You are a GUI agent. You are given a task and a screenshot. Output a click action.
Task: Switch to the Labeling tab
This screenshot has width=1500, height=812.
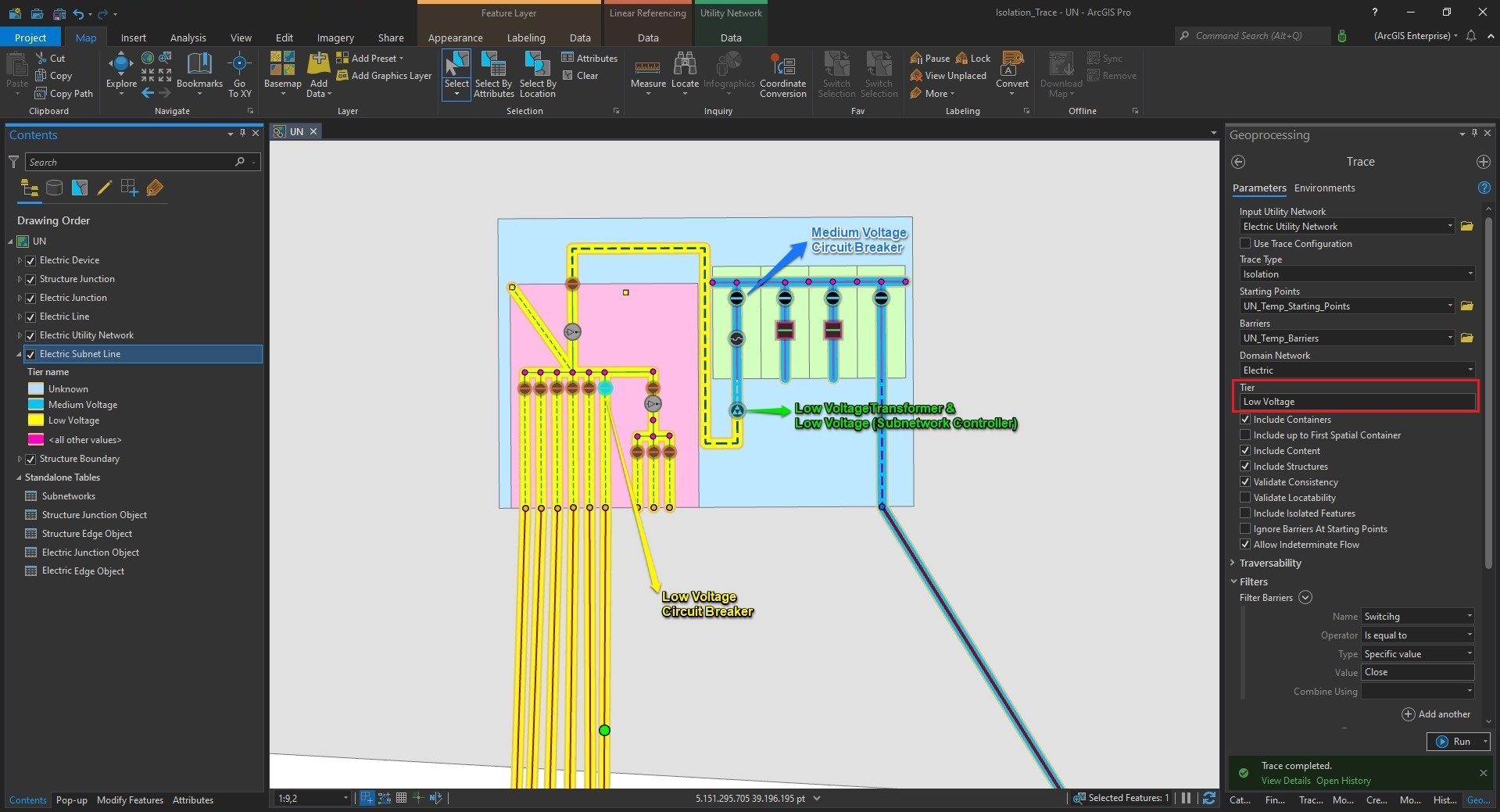[526, 38]
